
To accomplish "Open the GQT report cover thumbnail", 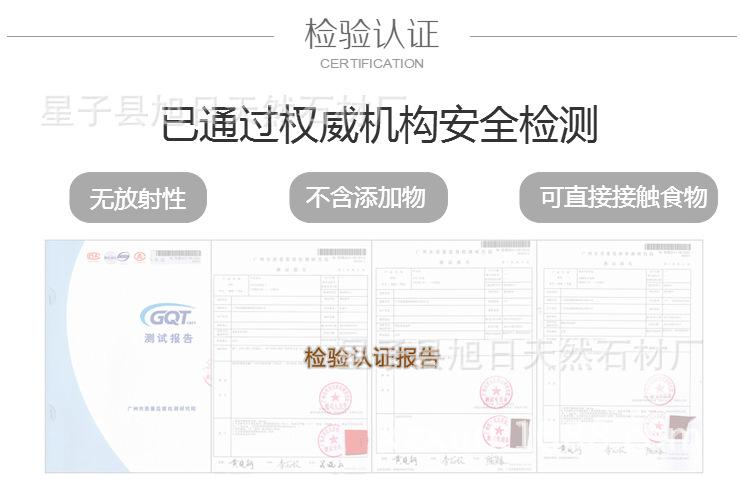I will click(128, 356).
